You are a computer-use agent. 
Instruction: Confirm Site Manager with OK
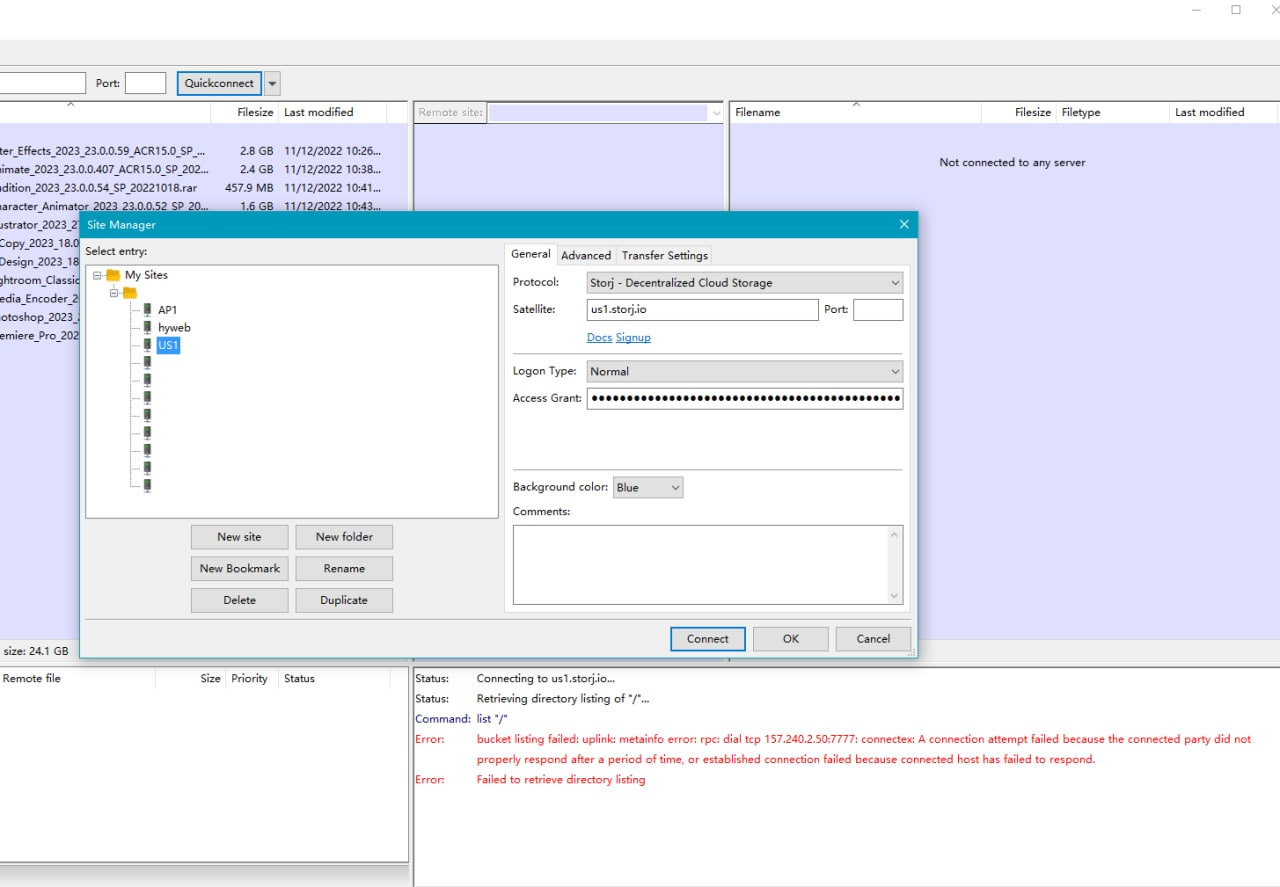point(791,639)
